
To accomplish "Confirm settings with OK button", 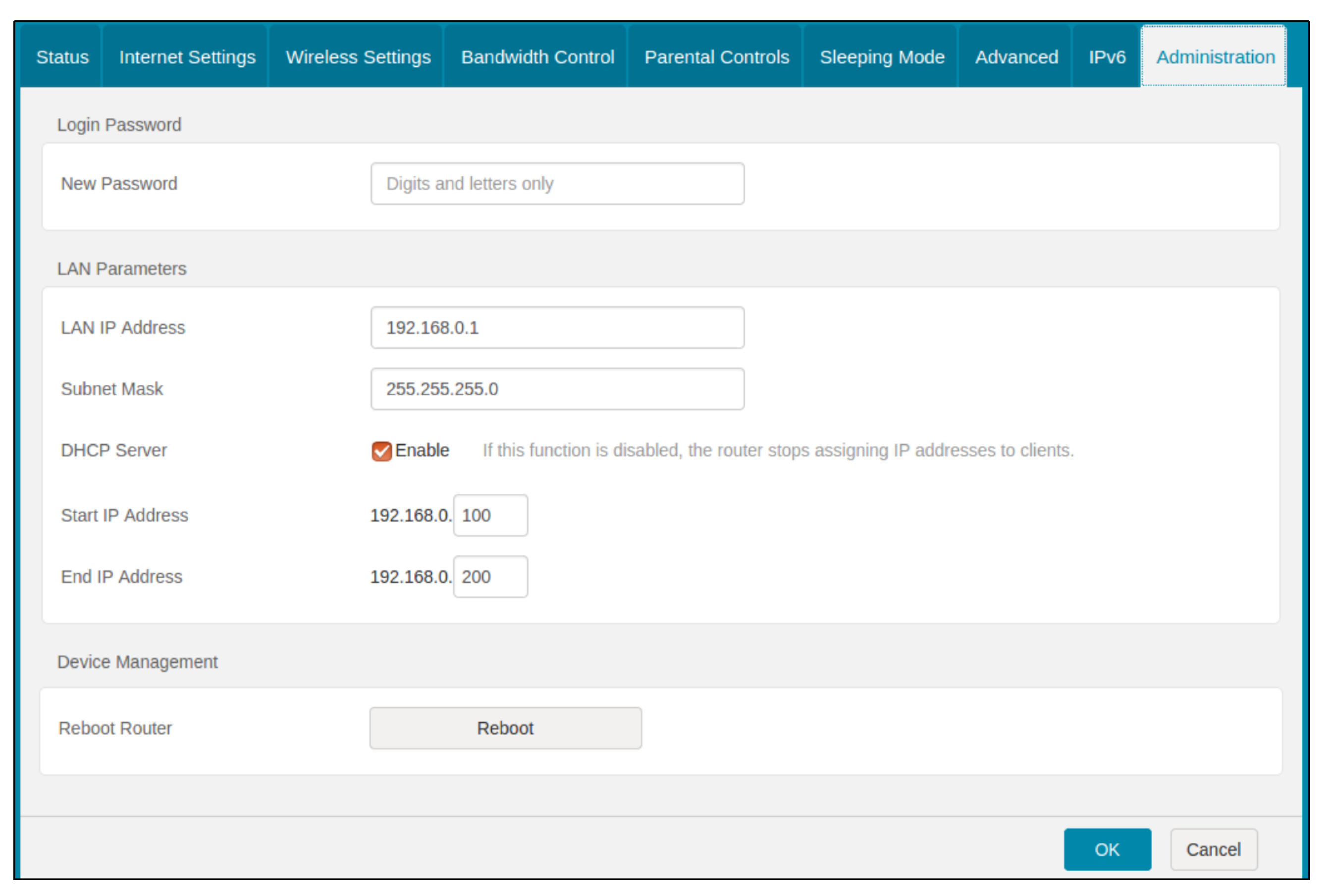I will pos(1107,849).
